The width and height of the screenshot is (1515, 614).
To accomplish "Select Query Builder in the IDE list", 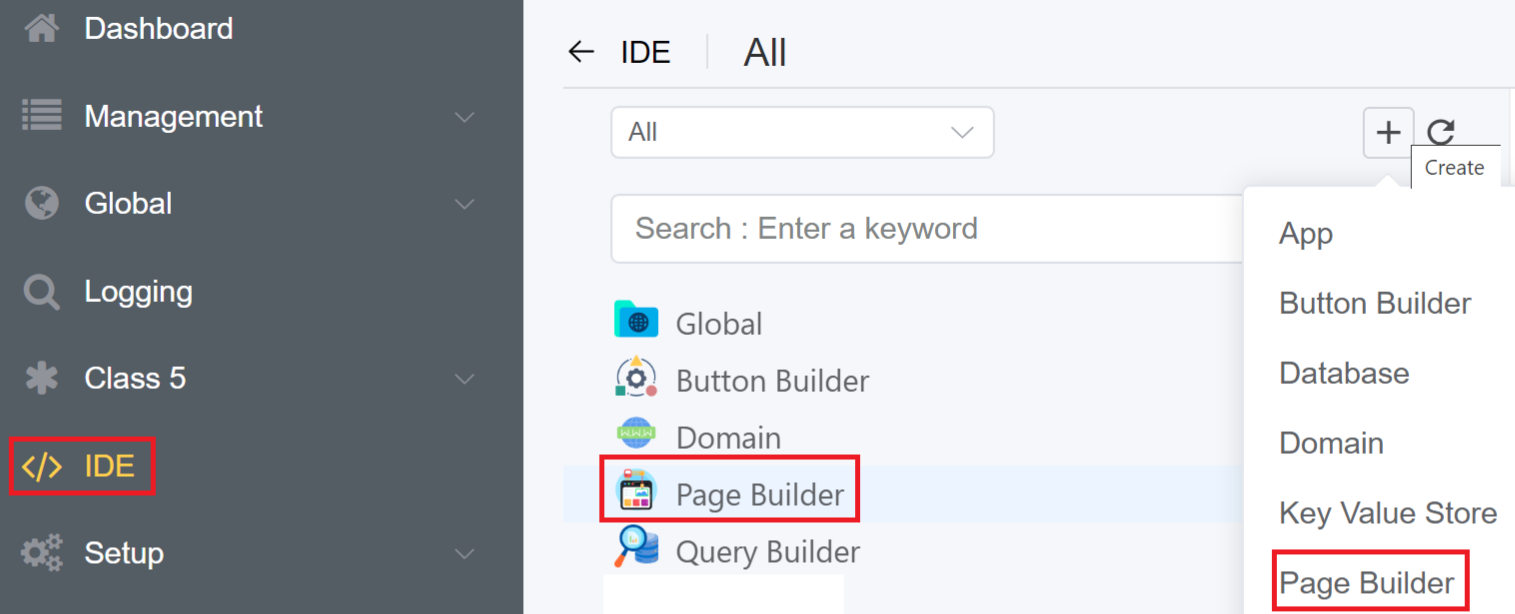I will 767,552.
